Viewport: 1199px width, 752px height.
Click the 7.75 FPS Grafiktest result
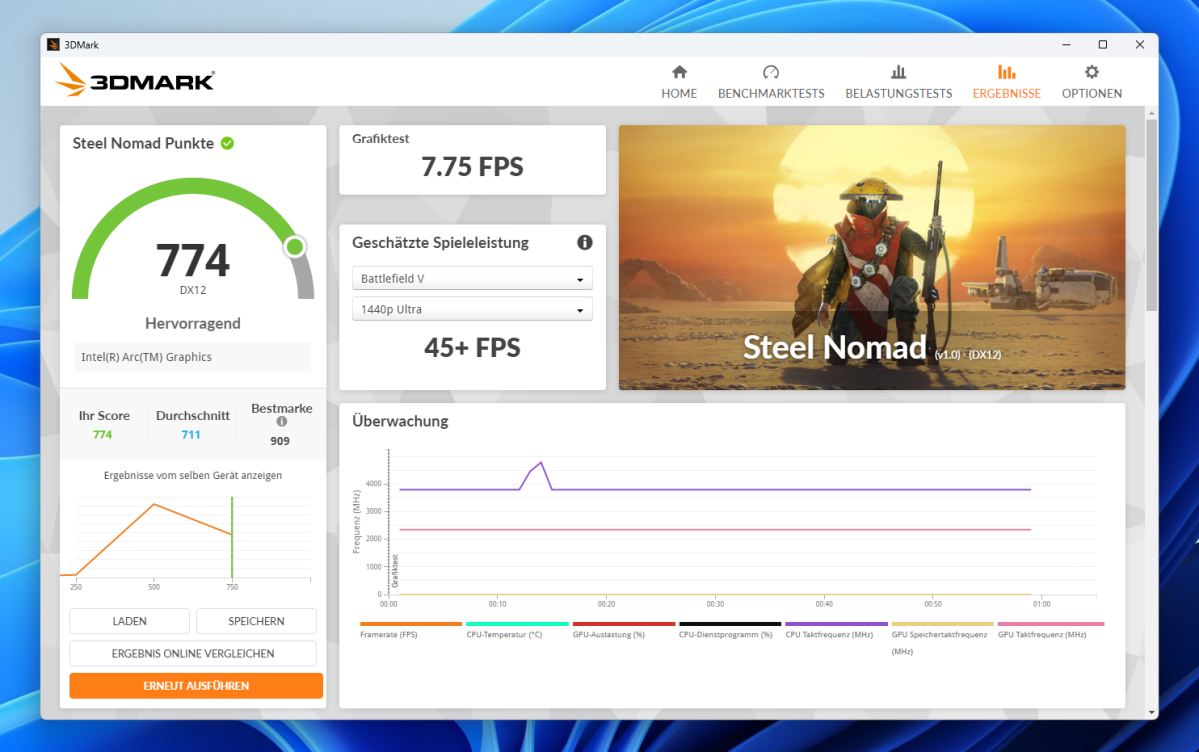coord(472,167)
